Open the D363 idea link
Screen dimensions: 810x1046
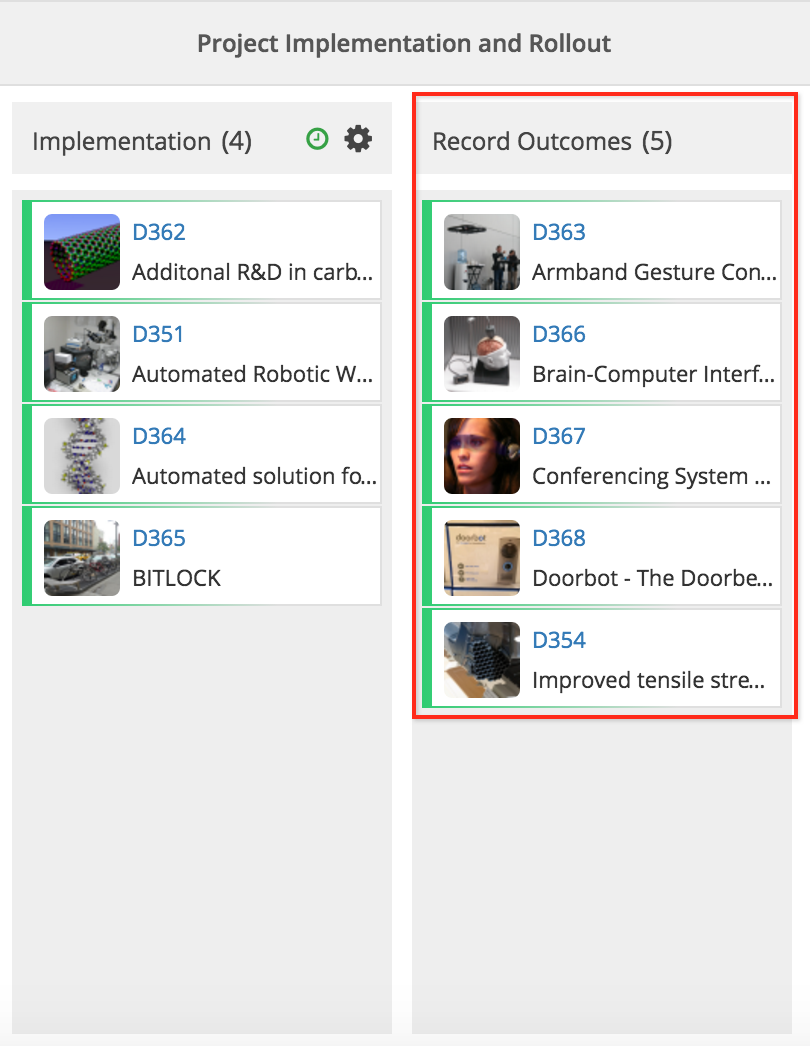[559, 232]
